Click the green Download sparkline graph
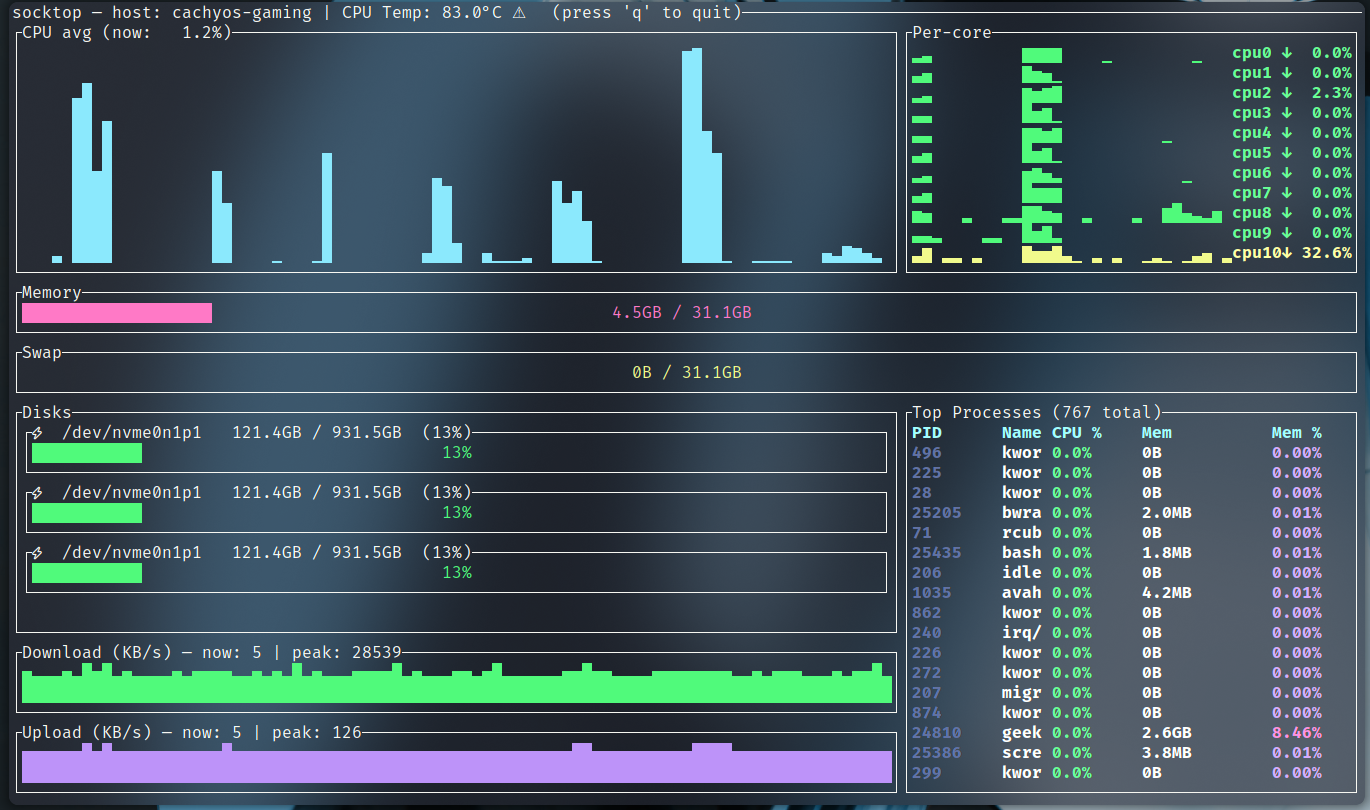 click(456, 686)
